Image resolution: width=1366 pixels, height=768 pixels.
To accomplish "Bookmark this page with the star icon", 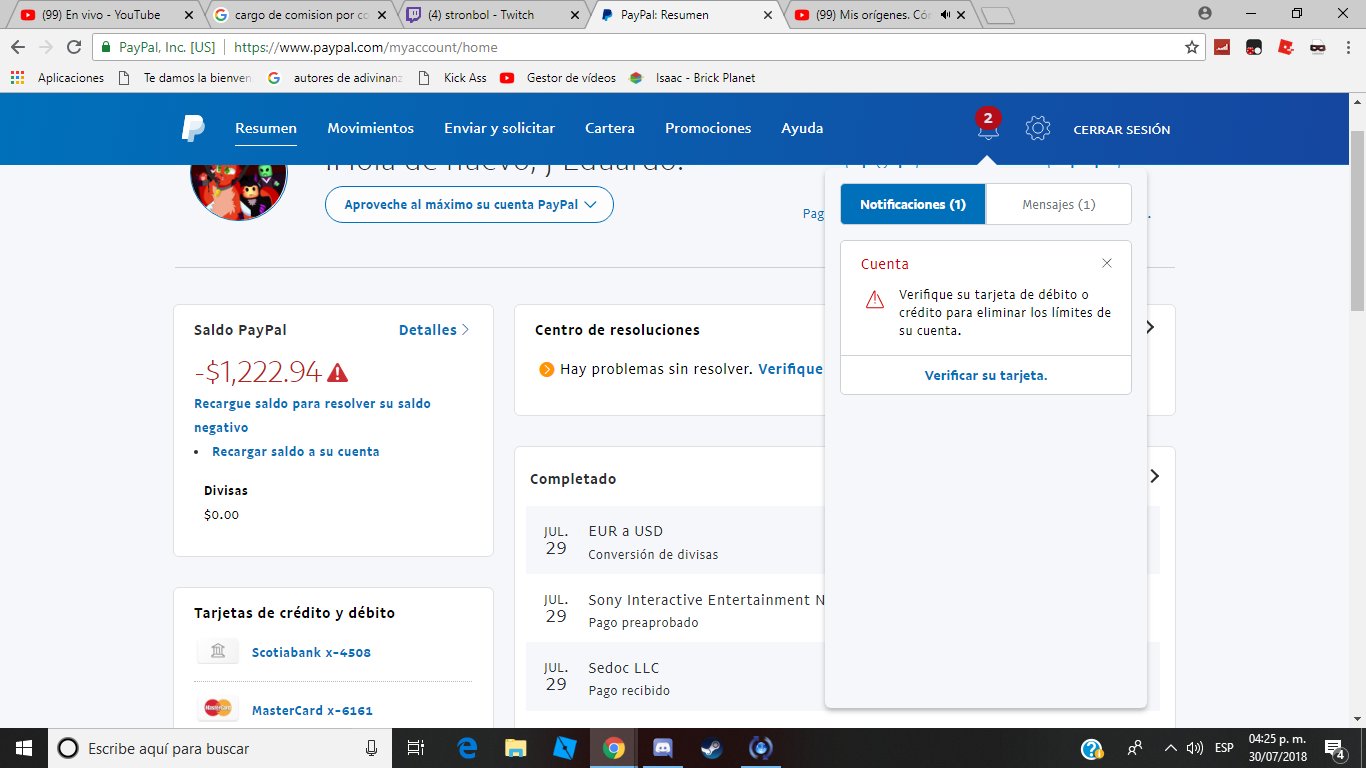I will click(1191, 47).
